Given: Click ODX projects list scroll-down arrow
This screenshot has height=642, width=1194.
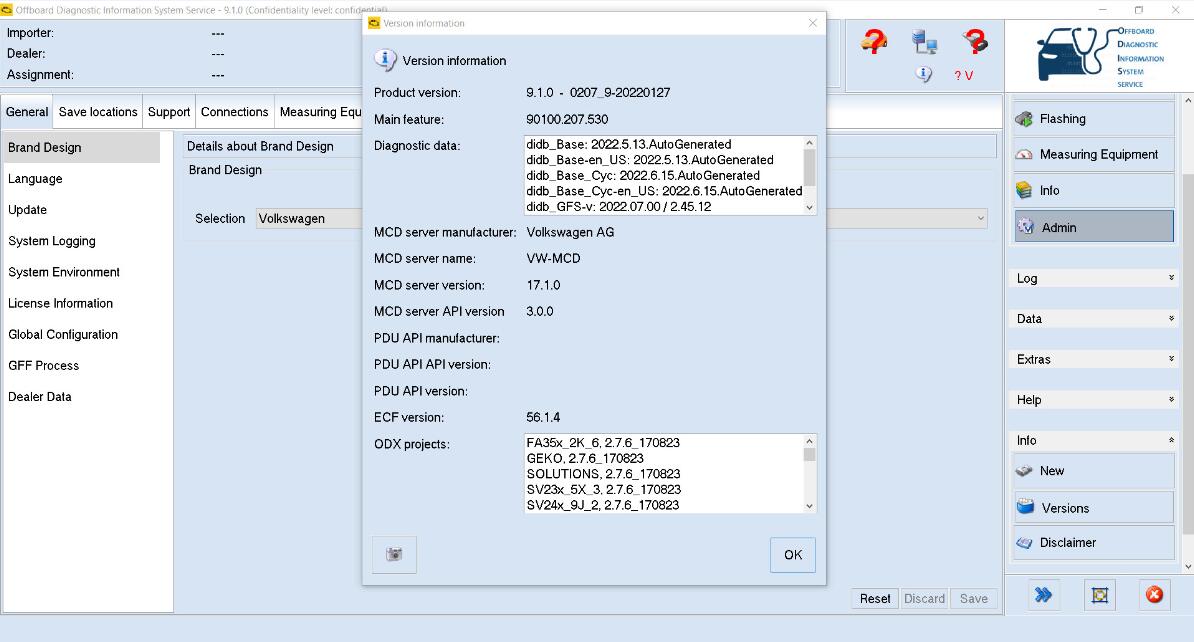Looking at the screenshot, I should pyautogui.click(x=809, y=506).
